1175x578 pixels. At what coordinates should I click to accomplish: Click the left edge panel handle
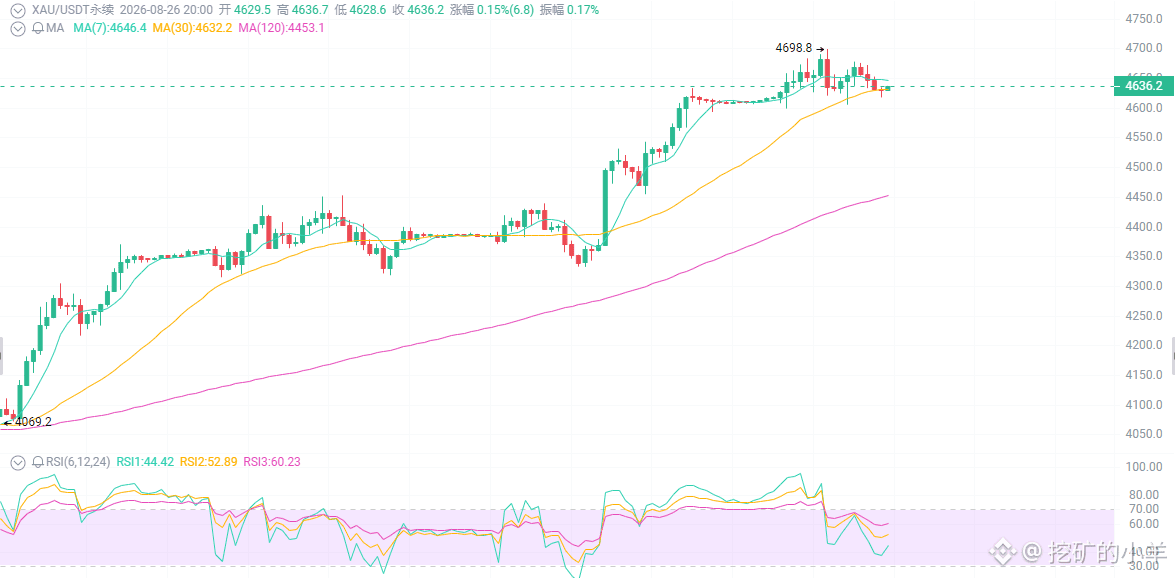pyautogui.click(x=1, y=356)
